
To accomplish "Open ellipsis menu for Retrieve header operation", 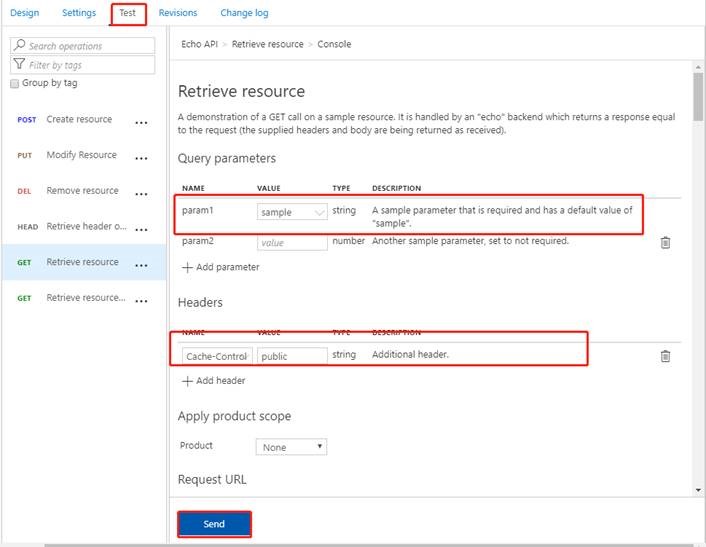I will pos(141,229).
